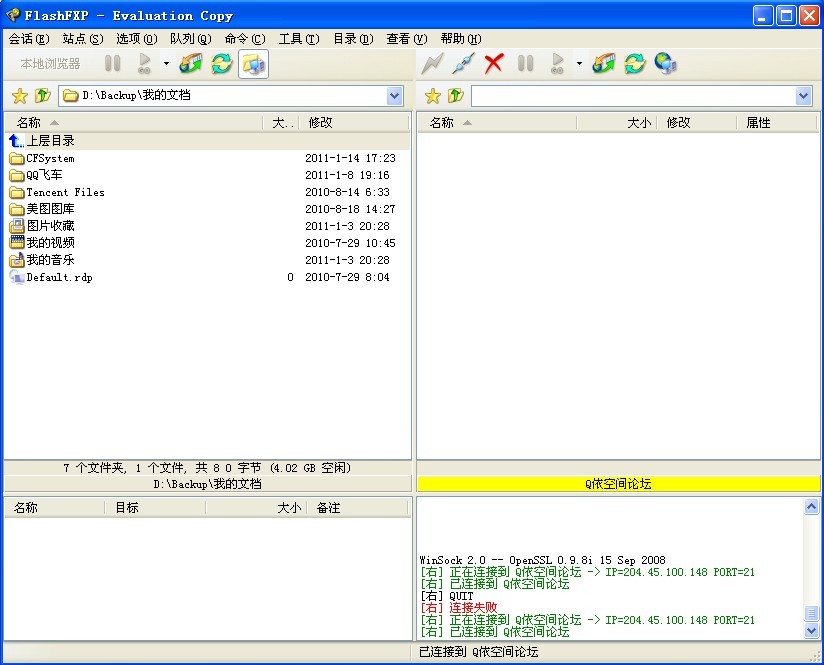Screen dimensions: 824x665
Task: Expand the remote path dropdown
Action: 804,96
